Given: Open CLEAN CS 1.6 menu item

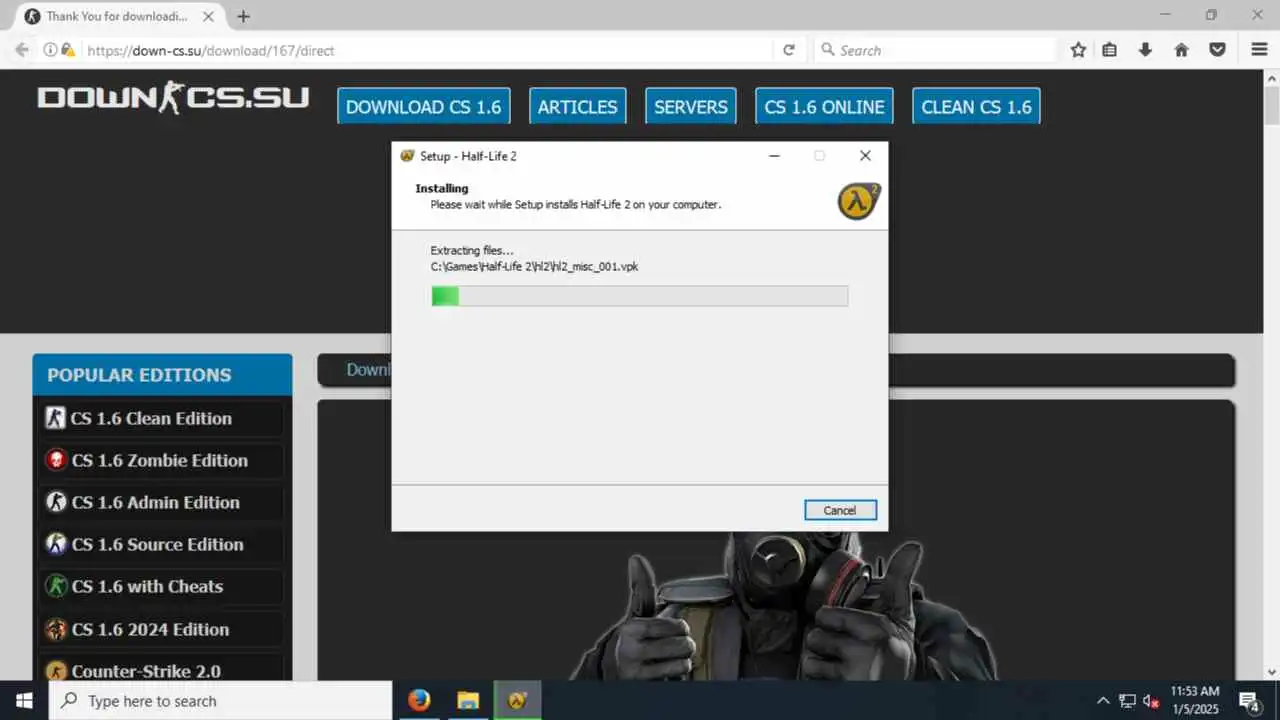Looking at the screenshot, I should tap(976, 107).
